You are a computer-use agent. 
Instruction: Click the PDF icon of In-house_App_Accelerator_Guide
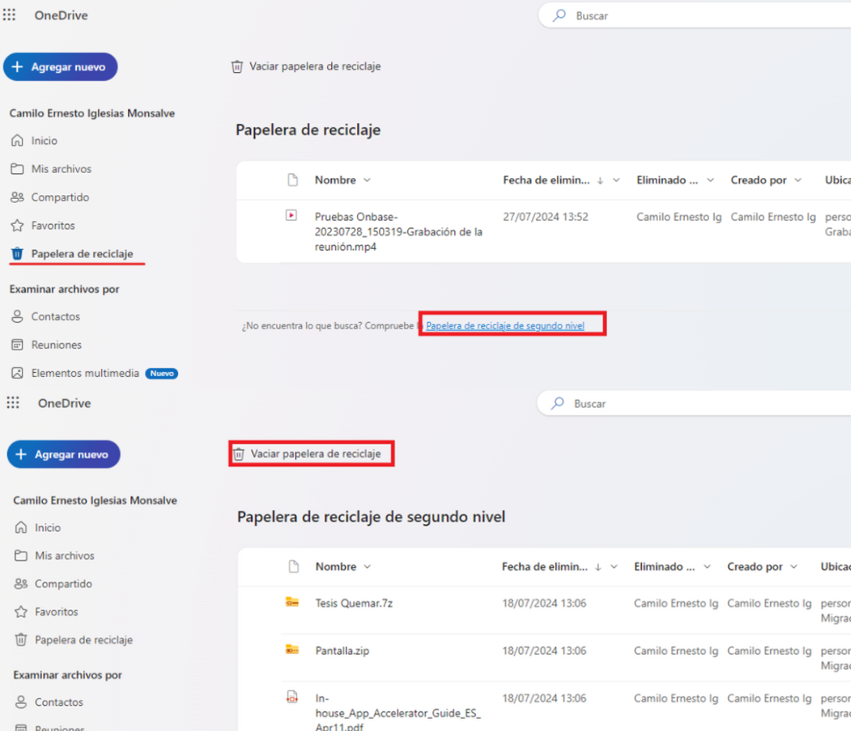click(292, 697)
